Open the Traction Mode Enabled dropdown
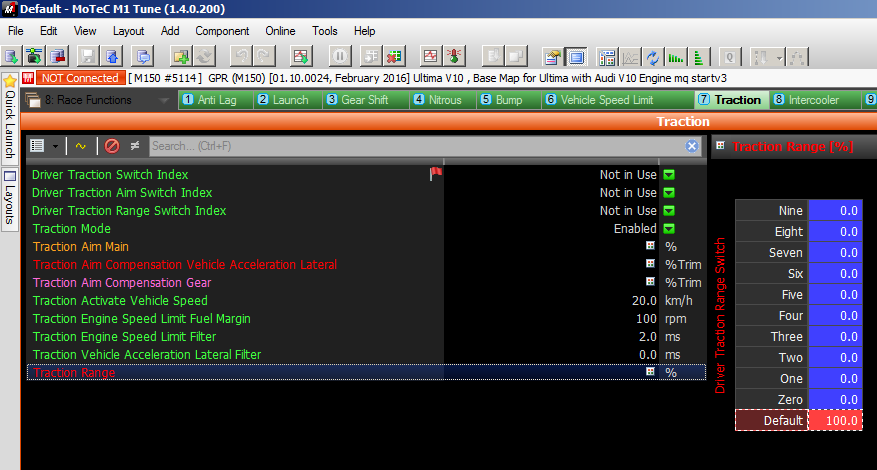The height and width of the screenshot is (470, 877). pyautogui.click(x=668, y=228)
